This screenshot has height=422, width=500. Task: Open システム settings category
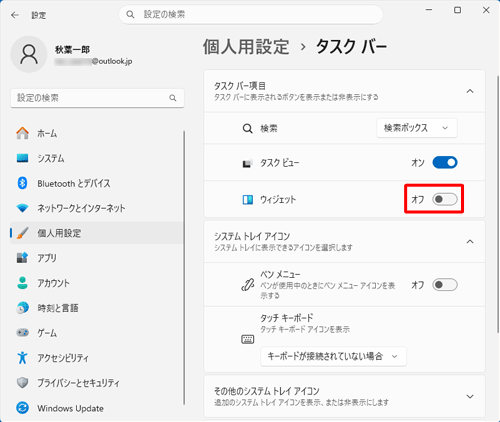tap(97, 158)
